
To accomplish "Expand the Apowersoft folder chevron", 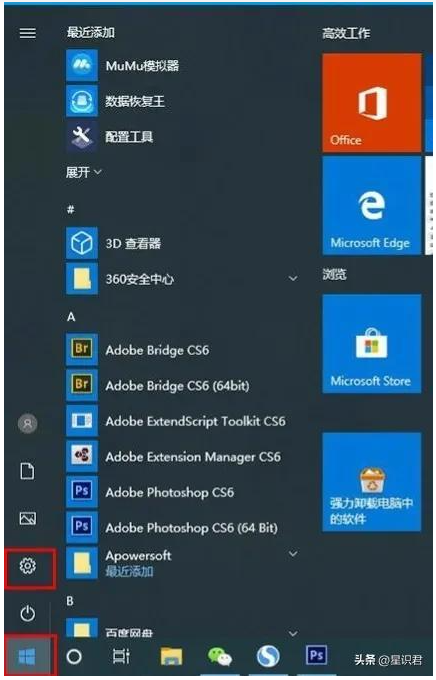I will [x=293, y=554].
